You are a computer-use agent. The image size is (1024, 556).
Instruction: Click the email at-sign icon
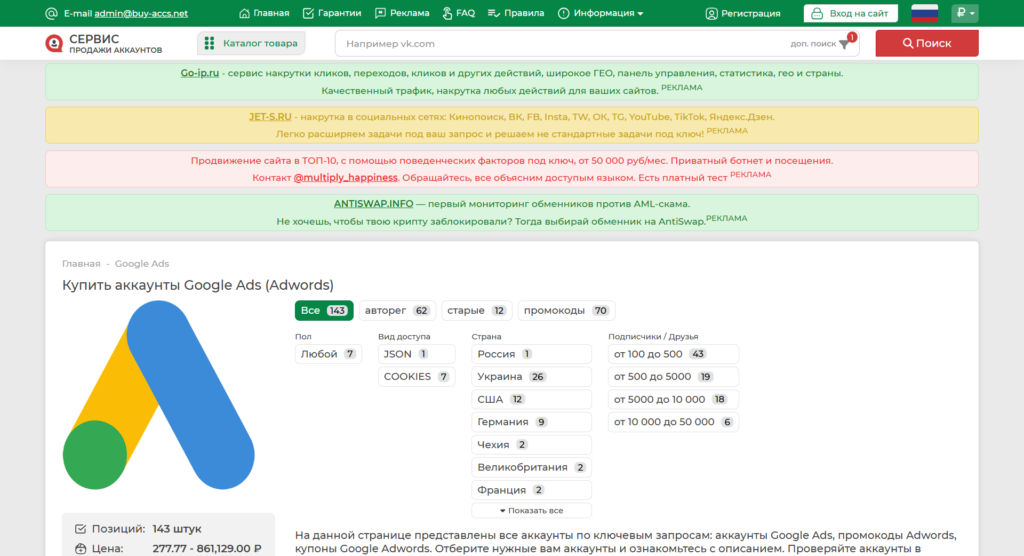tap(52, 13)
